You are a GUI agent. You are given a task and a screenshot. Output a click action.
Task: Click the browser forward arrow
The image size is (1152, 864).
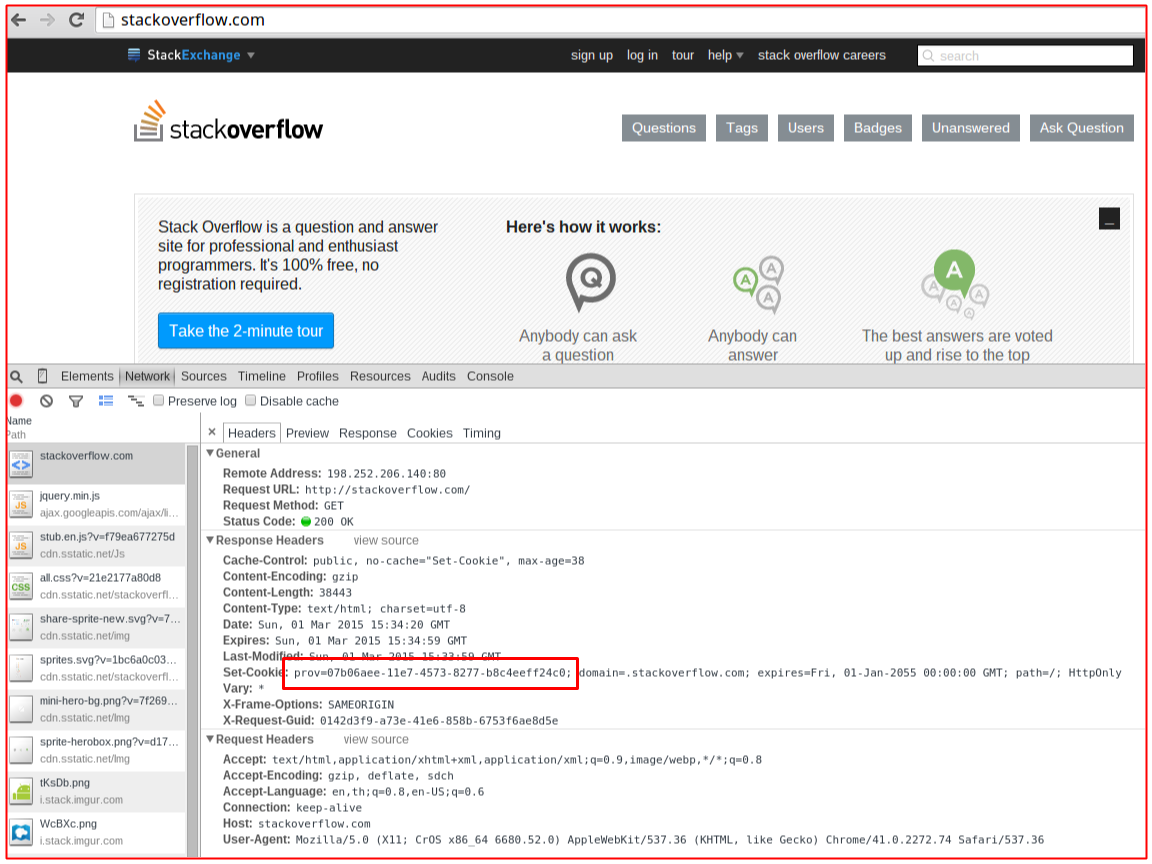(48, 20)
